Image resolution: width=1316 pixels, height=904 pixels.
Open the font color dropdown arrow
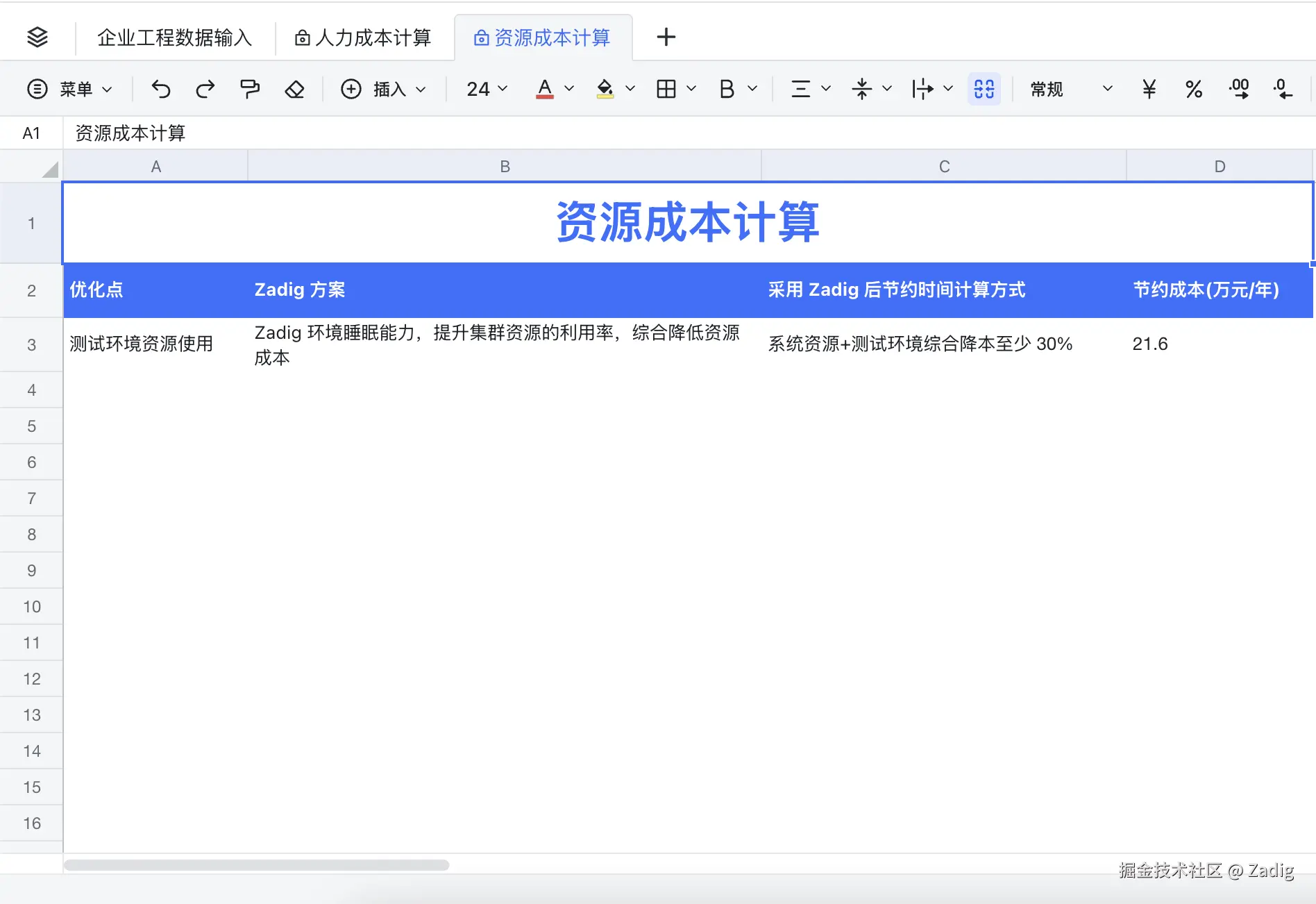[569, 89]
